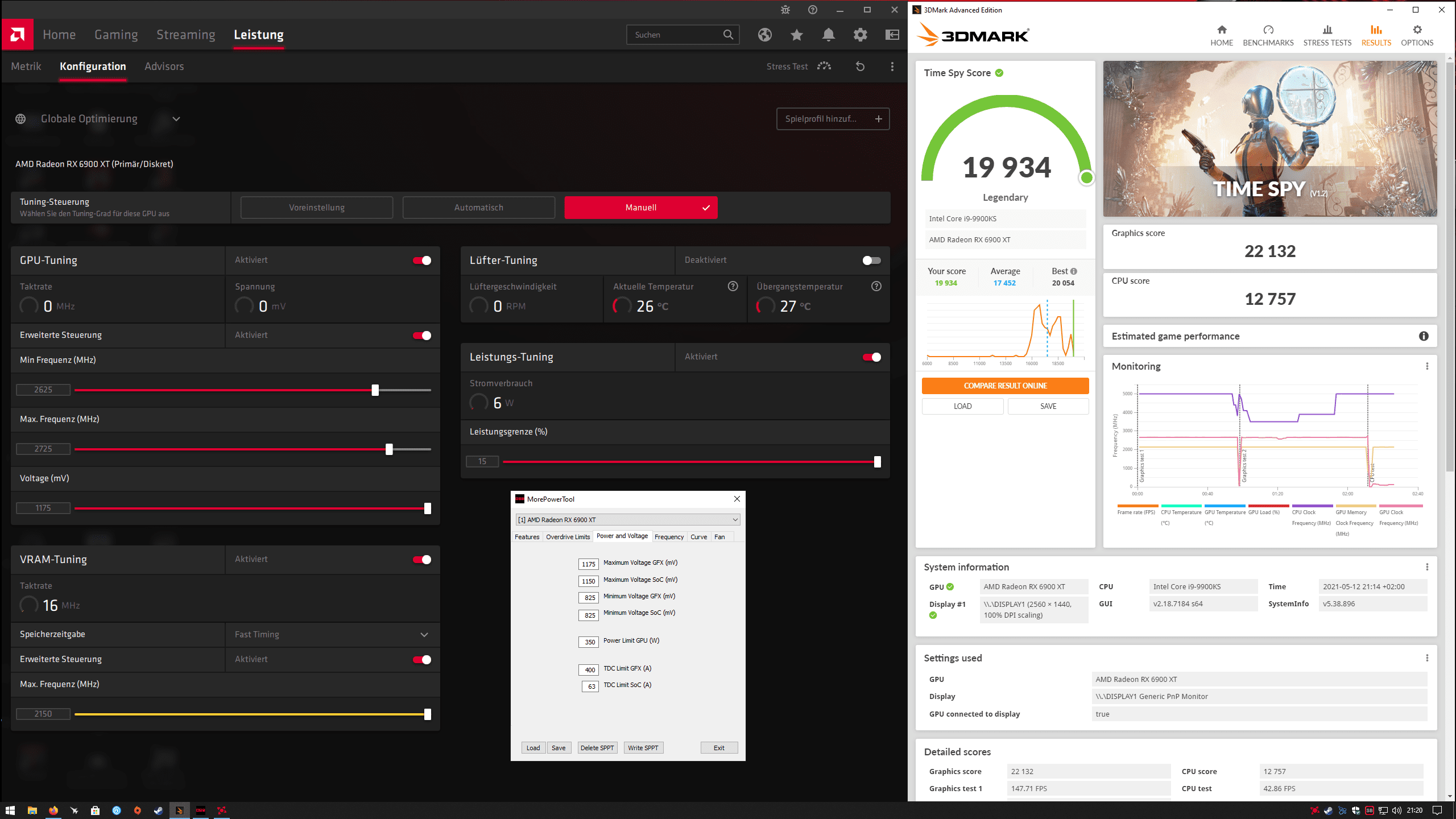This screenshot has width=1456, height=819.
Task: Select the Automatisch tuning mode
Action: [479, 208]
